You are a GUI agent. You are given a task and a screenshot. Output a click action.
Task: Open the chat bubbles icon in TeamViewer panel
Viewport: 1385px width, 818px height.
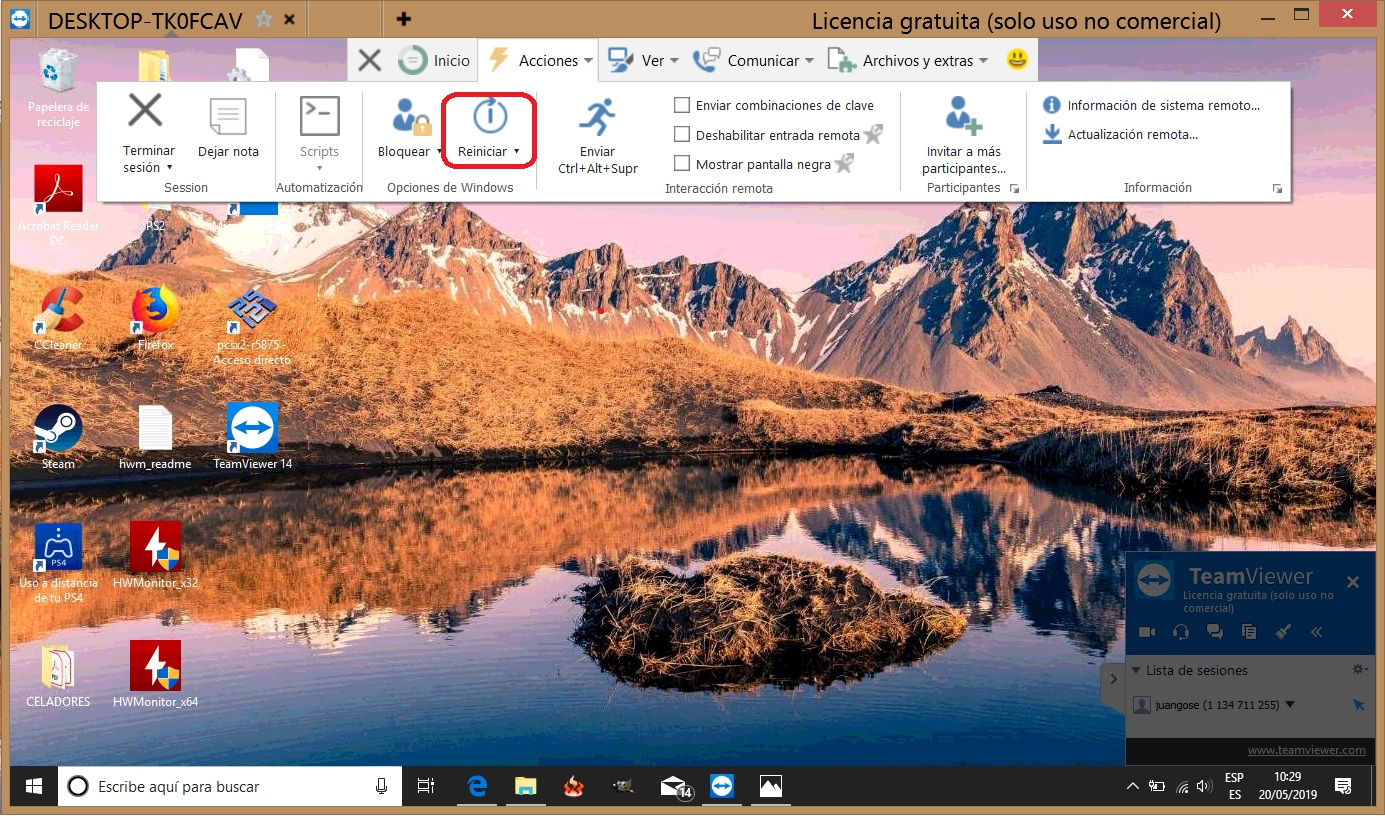click(1215, 632)
